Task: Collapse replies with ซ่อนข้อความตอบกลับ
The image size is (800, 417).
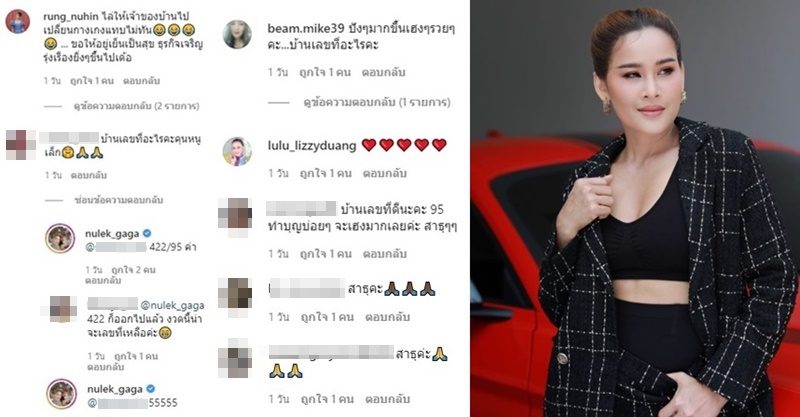Action: (x=118, y=200)
